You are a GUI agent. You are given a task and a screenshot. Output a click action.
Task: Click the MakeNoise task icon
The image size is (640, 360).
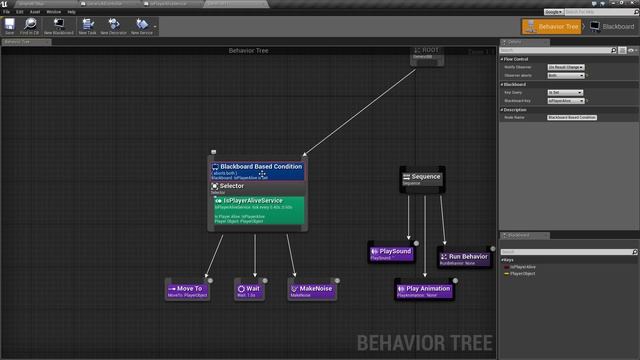[294, 289]
